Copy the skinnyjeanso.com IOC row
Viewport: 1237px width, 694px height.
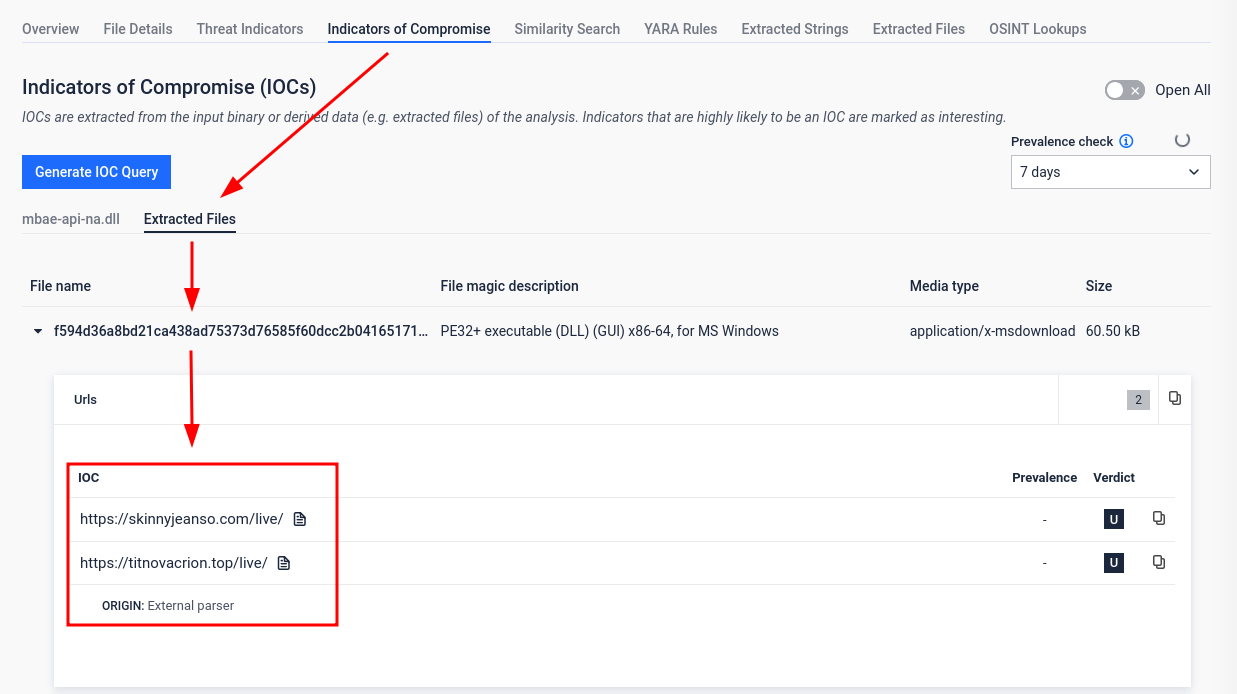[x=1159, y=518]
